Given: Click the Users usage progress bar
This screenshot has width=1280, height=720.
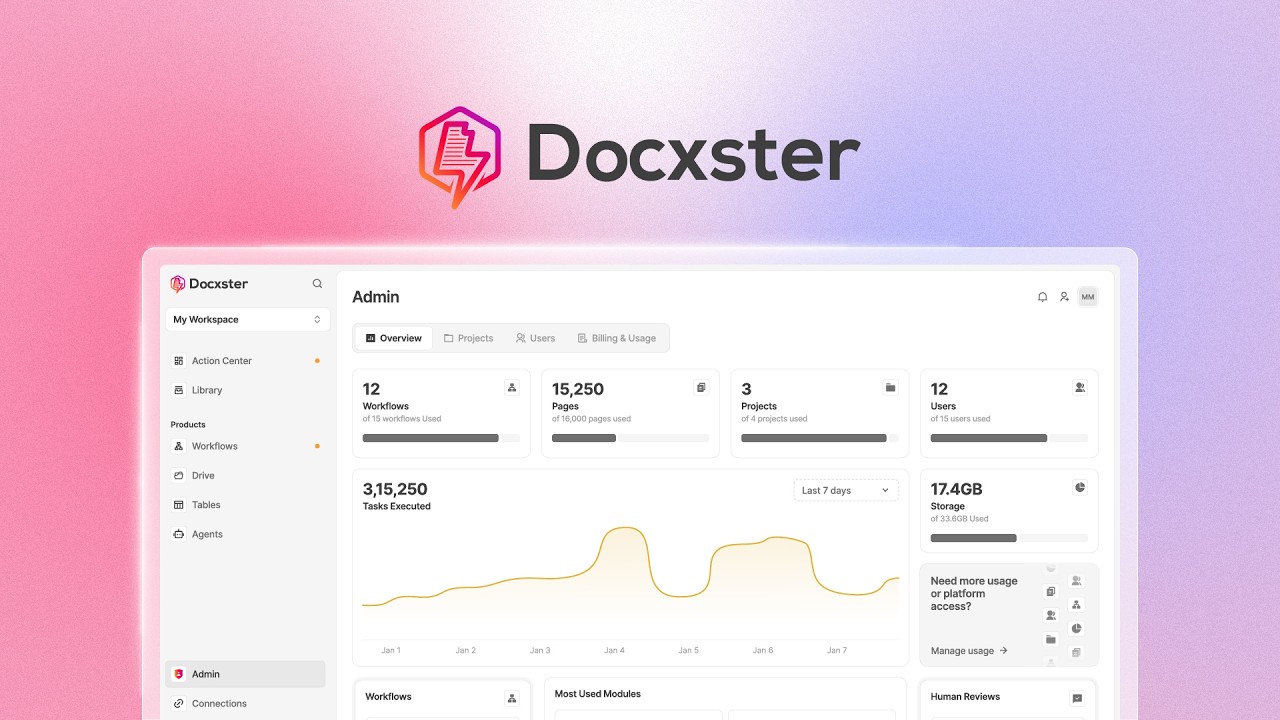Looking at the screenshot, I should pyautogui.click(x=1009, y=438).
